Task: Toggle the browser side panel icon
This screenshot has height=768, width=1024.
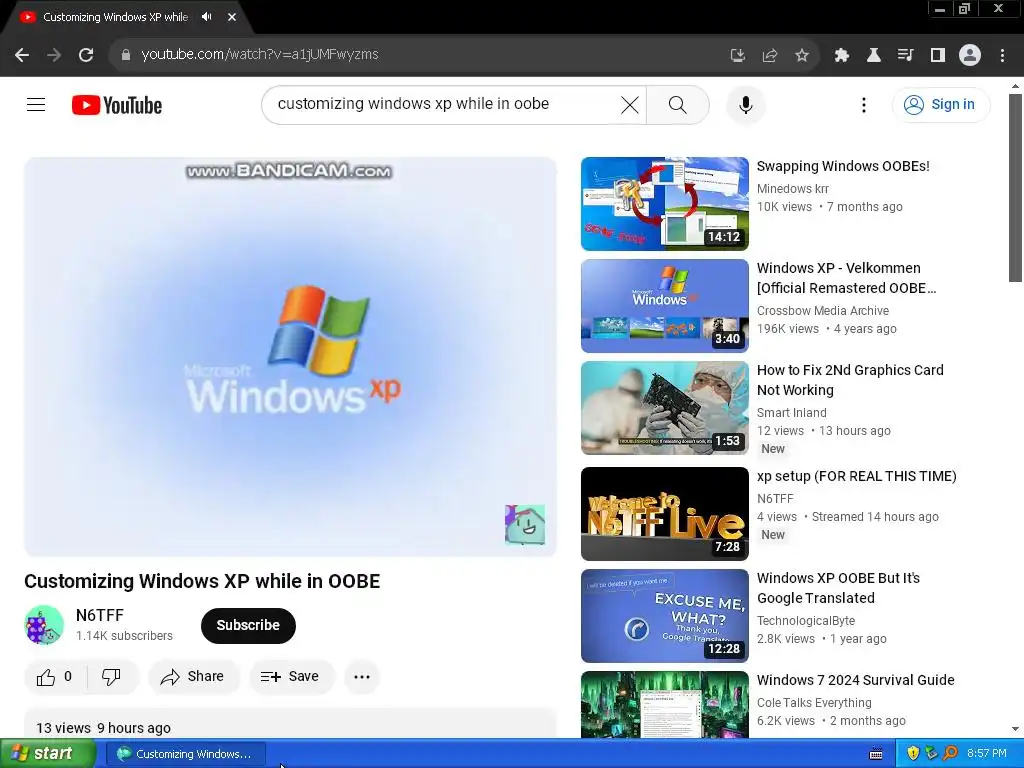Action: (x=938, y=56)
